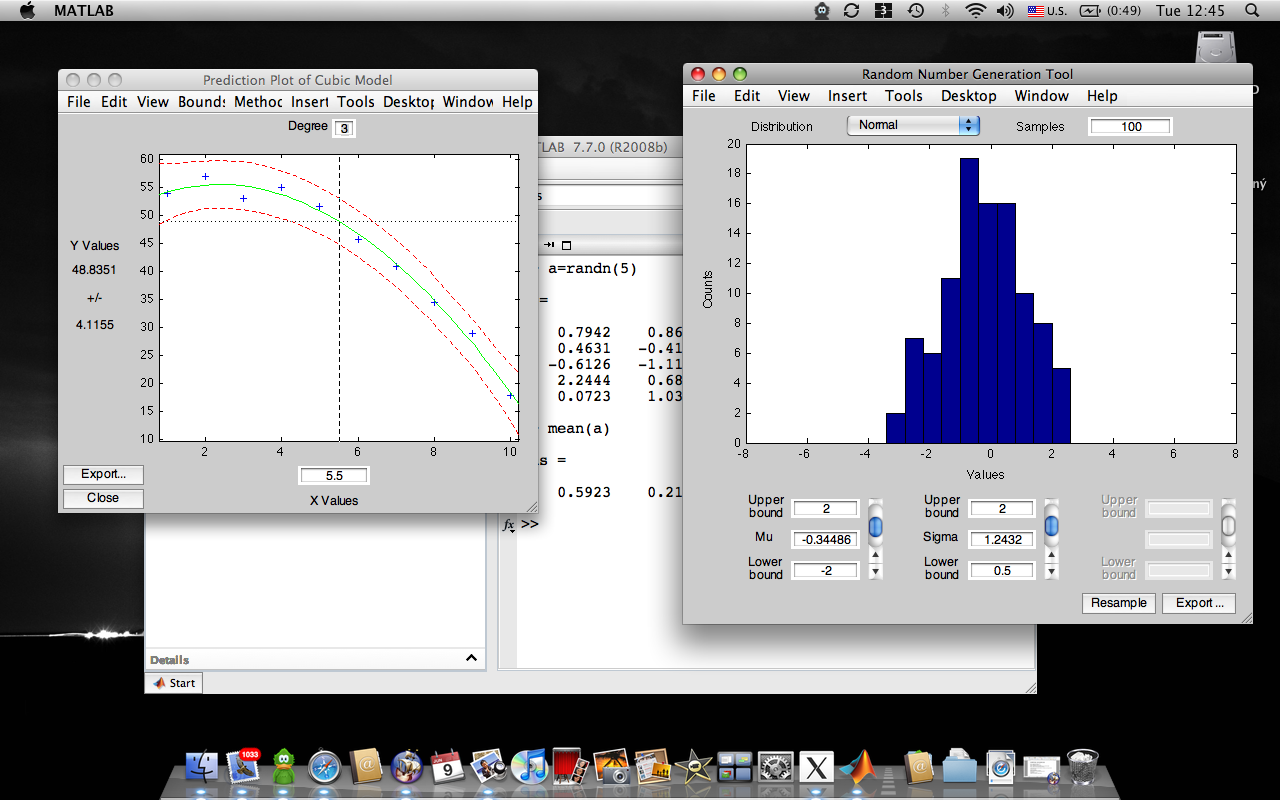Click the MATLAB menu in the Mac menu bar
1280x800 pixels.
(x=83, y=11)
